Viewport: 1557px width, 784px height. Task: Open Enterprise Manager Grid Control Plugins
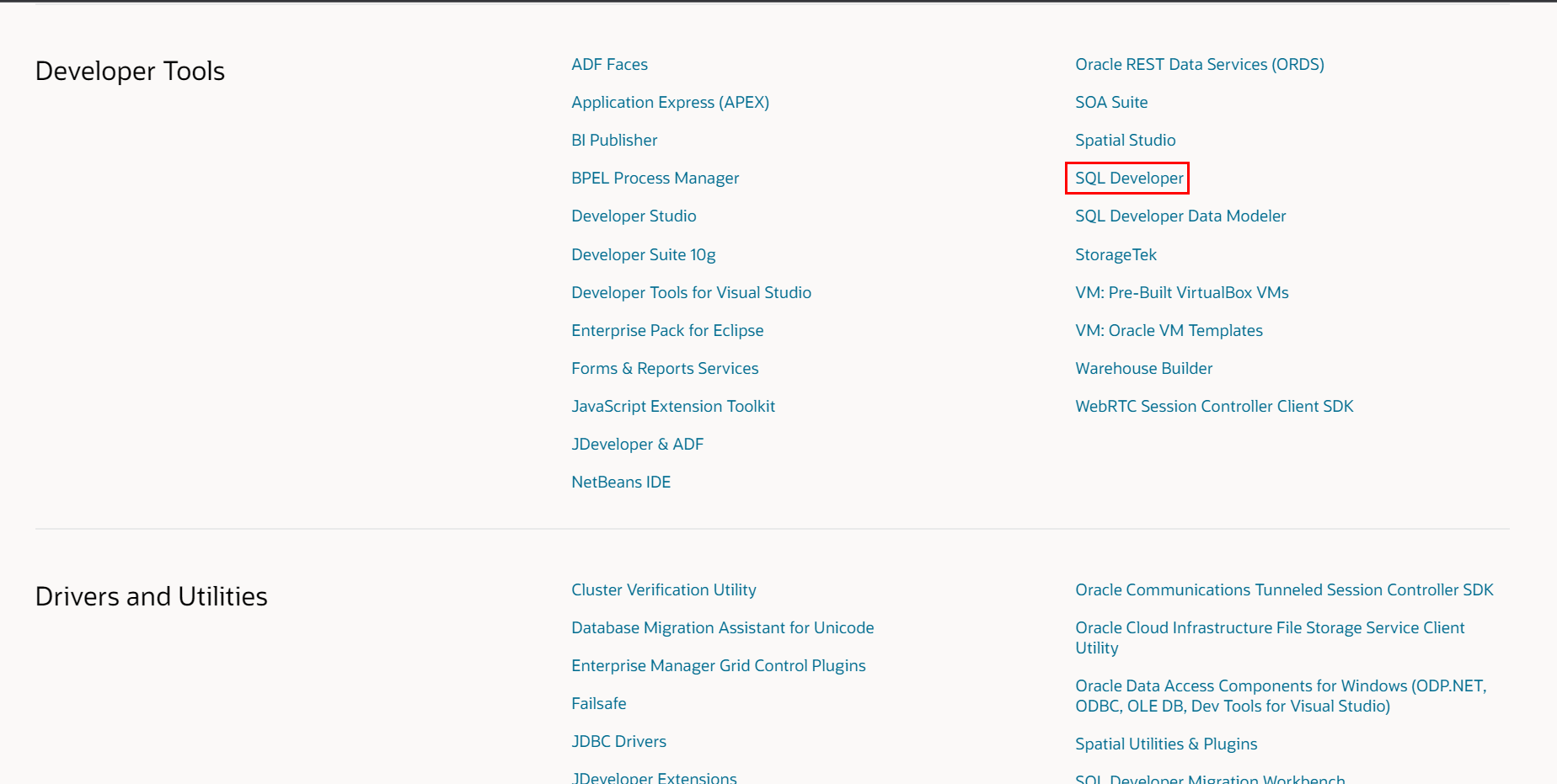718,666
